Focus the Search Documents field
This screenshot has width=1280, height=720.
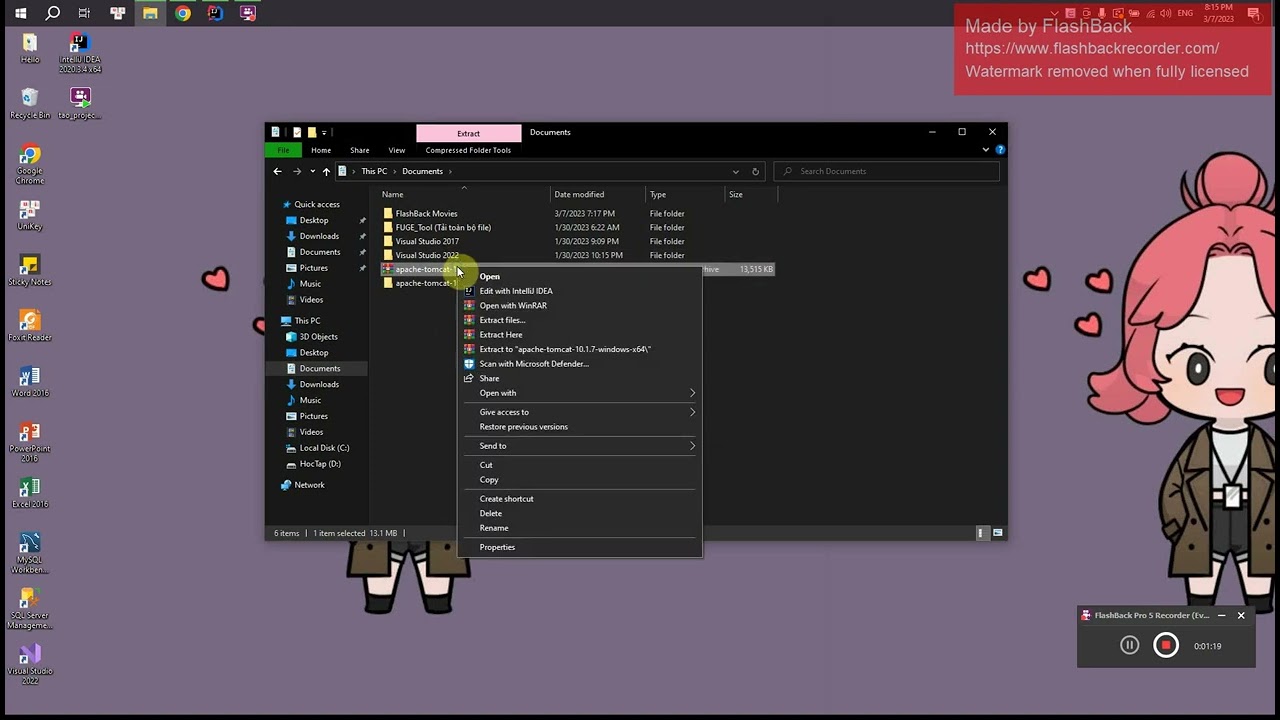click(886, 171)
